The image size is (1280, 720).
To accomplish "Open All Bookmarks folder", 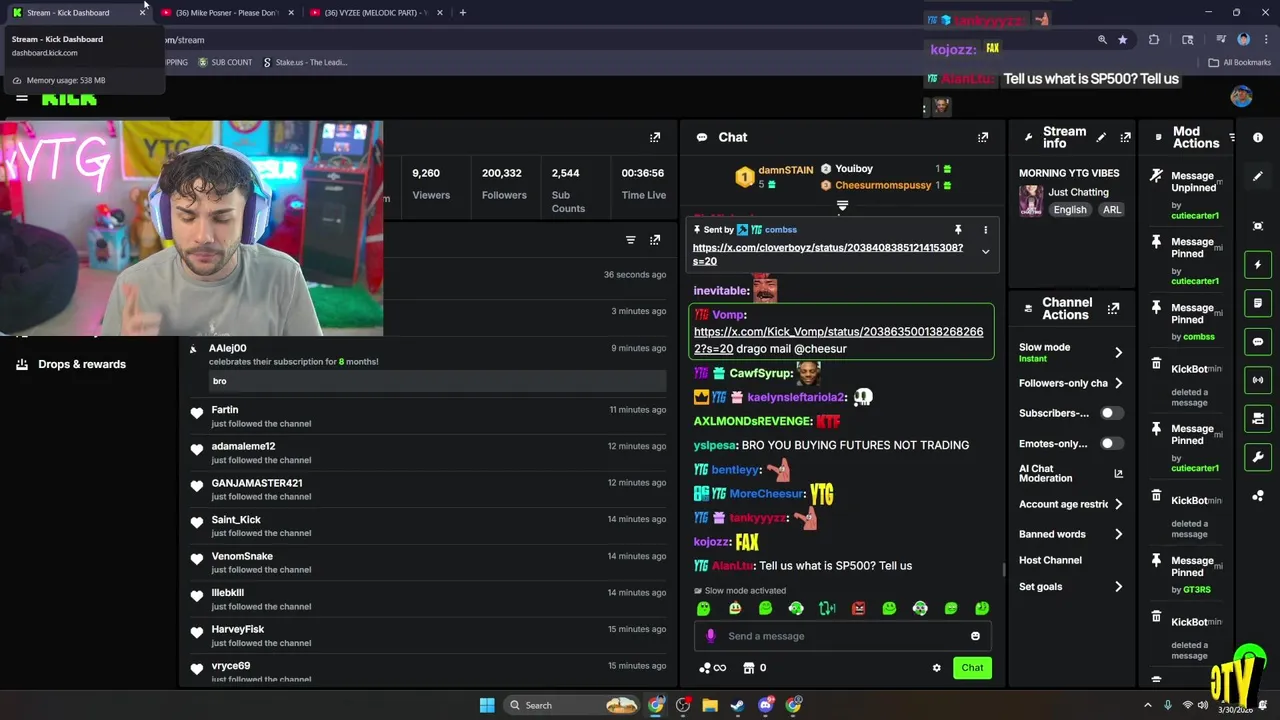I will point(1239,62).
